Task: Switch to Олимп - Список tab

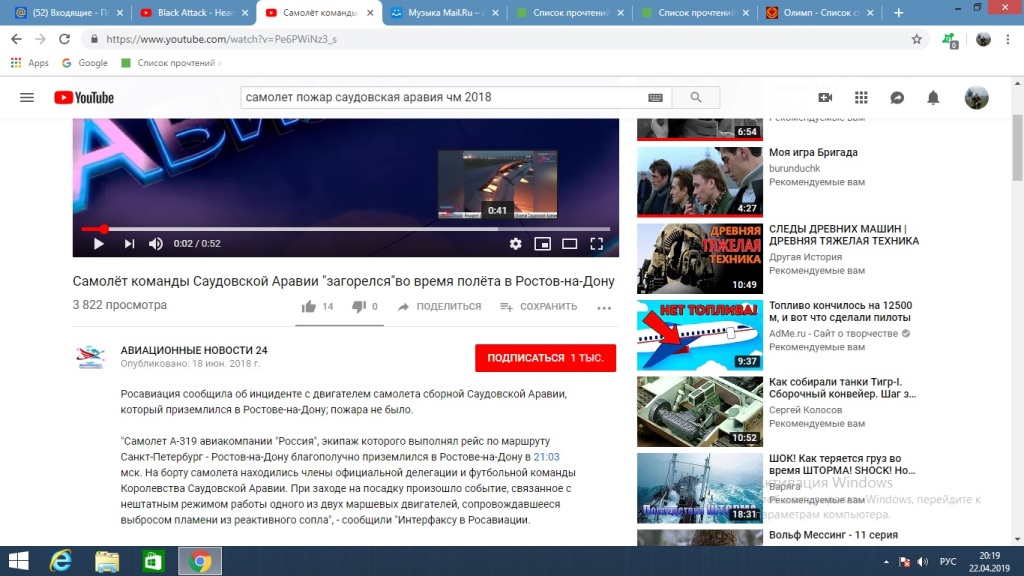Action: pyautogui.click(x=820, y=12)
